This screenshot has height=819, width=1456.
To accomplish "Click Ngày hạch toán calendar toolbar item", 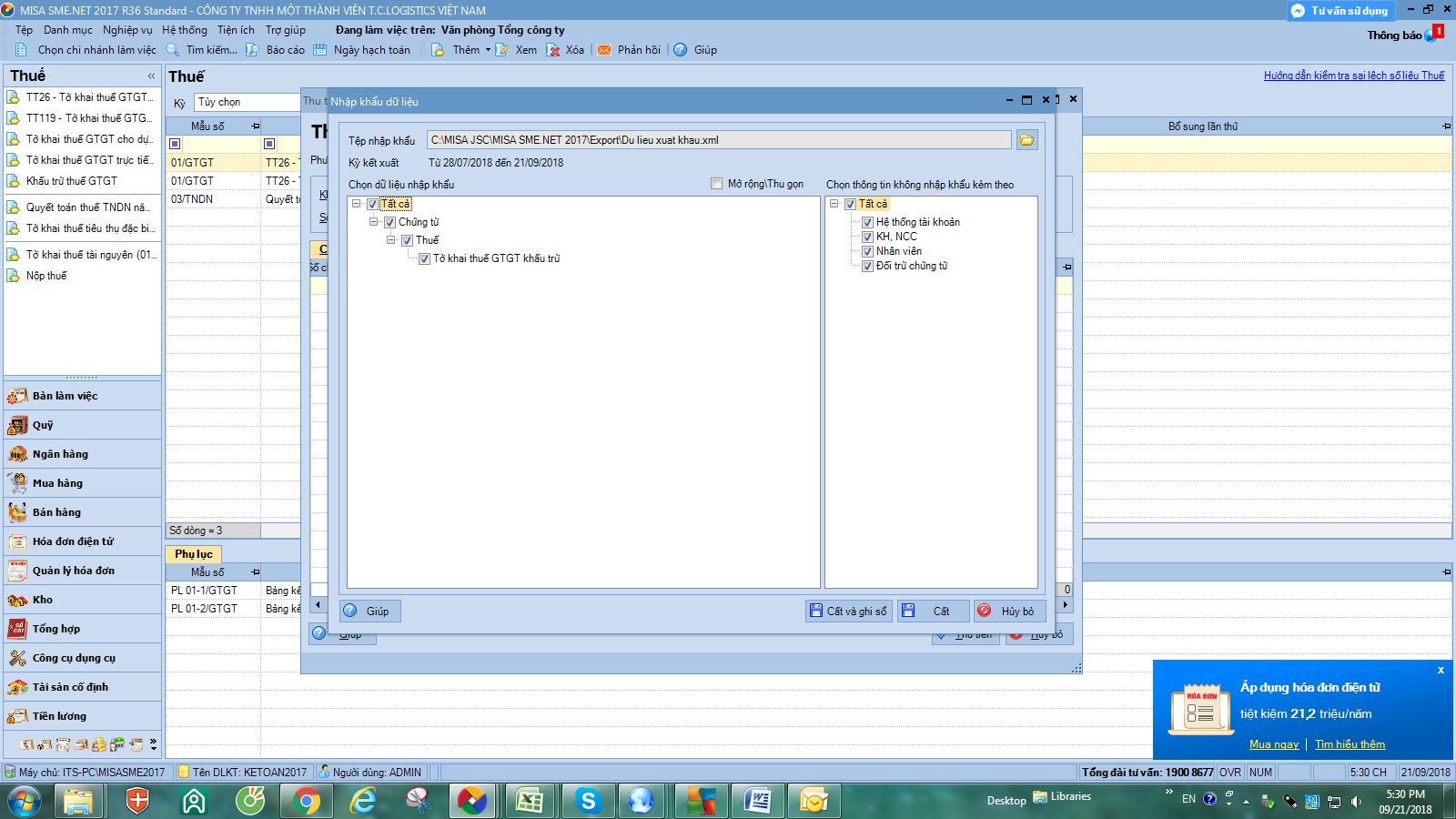I will [x=362, y=50].
